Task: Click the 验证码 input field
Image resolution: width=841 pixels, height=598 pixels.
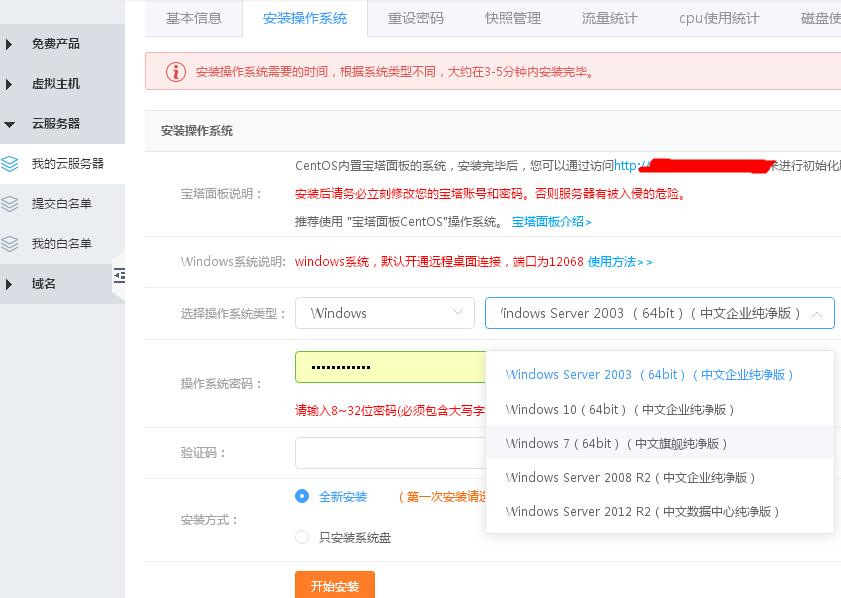Action: pyautogui.click(x=390, y=453)
